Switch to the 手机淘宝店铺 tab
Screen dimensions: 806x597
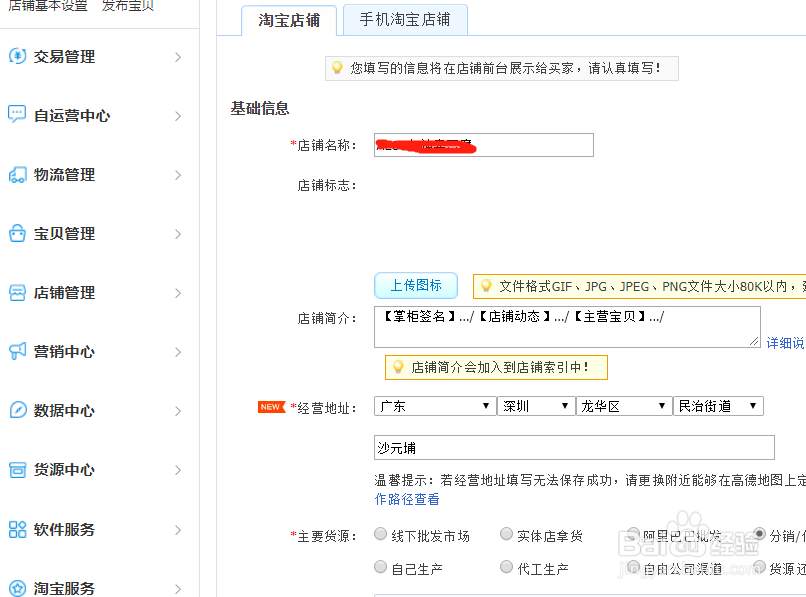(405, 20)
